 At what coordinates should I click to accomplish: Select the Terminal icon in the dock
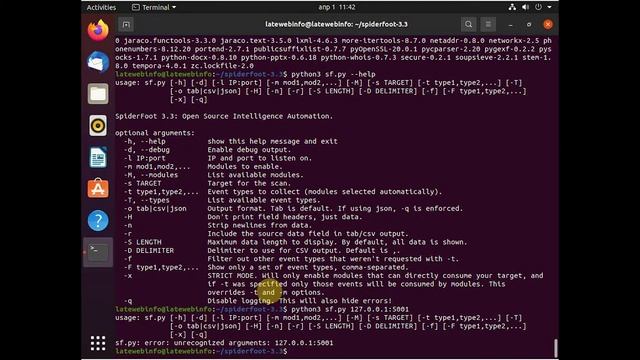[98, 252]
